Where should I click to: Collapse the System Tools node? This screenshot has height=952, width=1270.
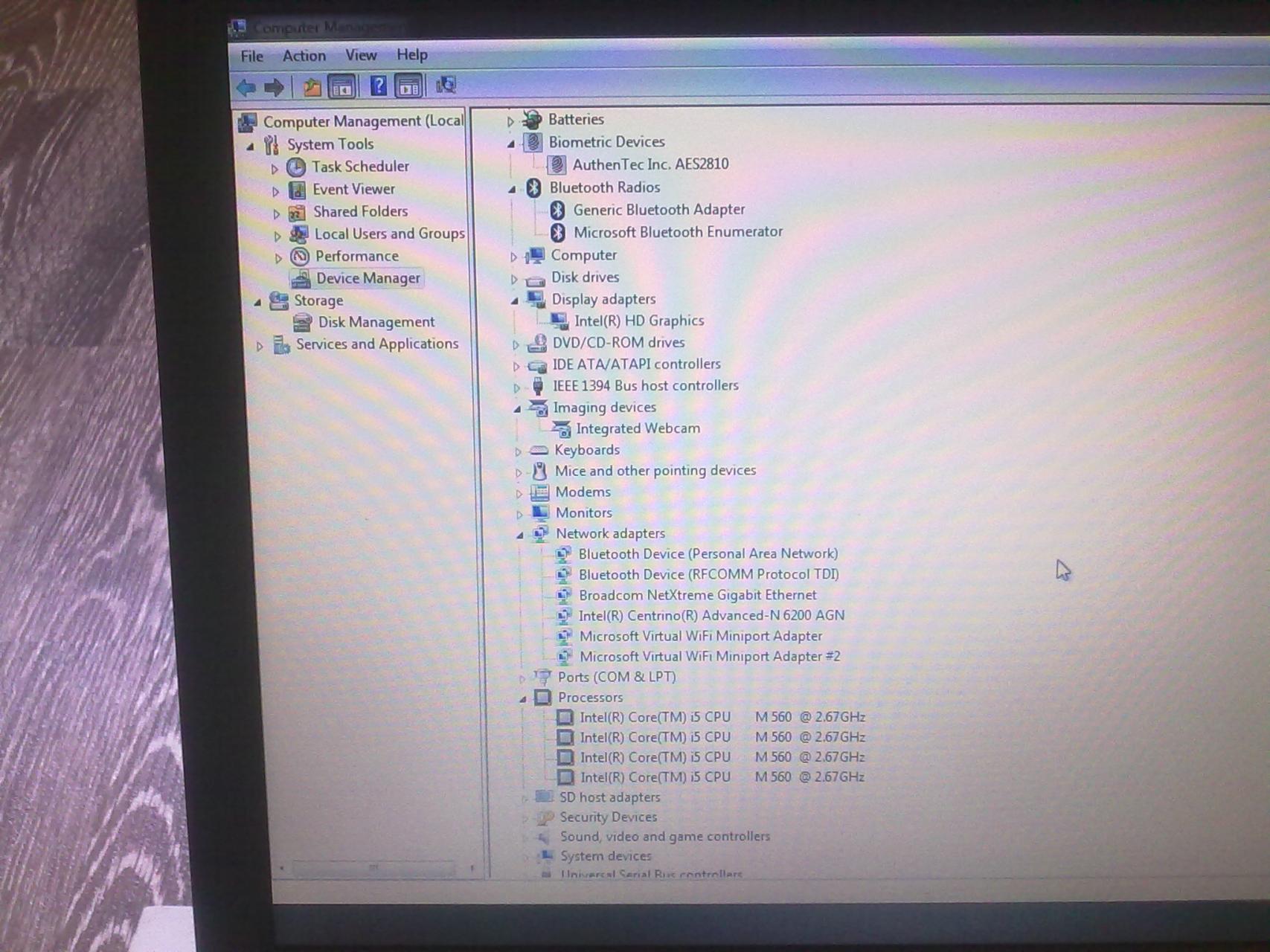point(251,147)
